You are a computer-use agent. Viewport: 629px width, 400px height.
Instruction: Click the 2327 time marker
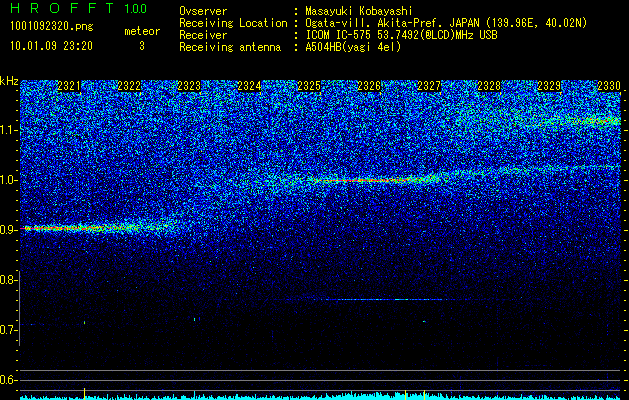[x=429, y=86]
